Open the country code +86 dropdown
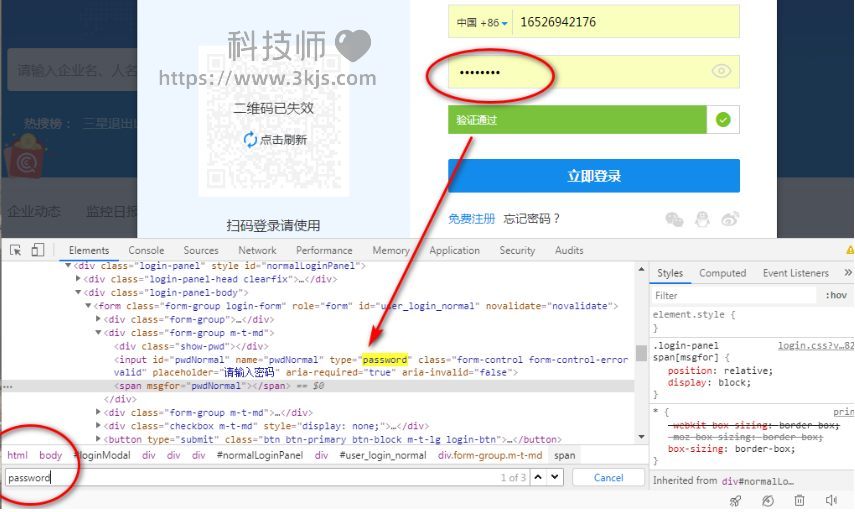Screen dimensions: 855x512 point(481,23)
